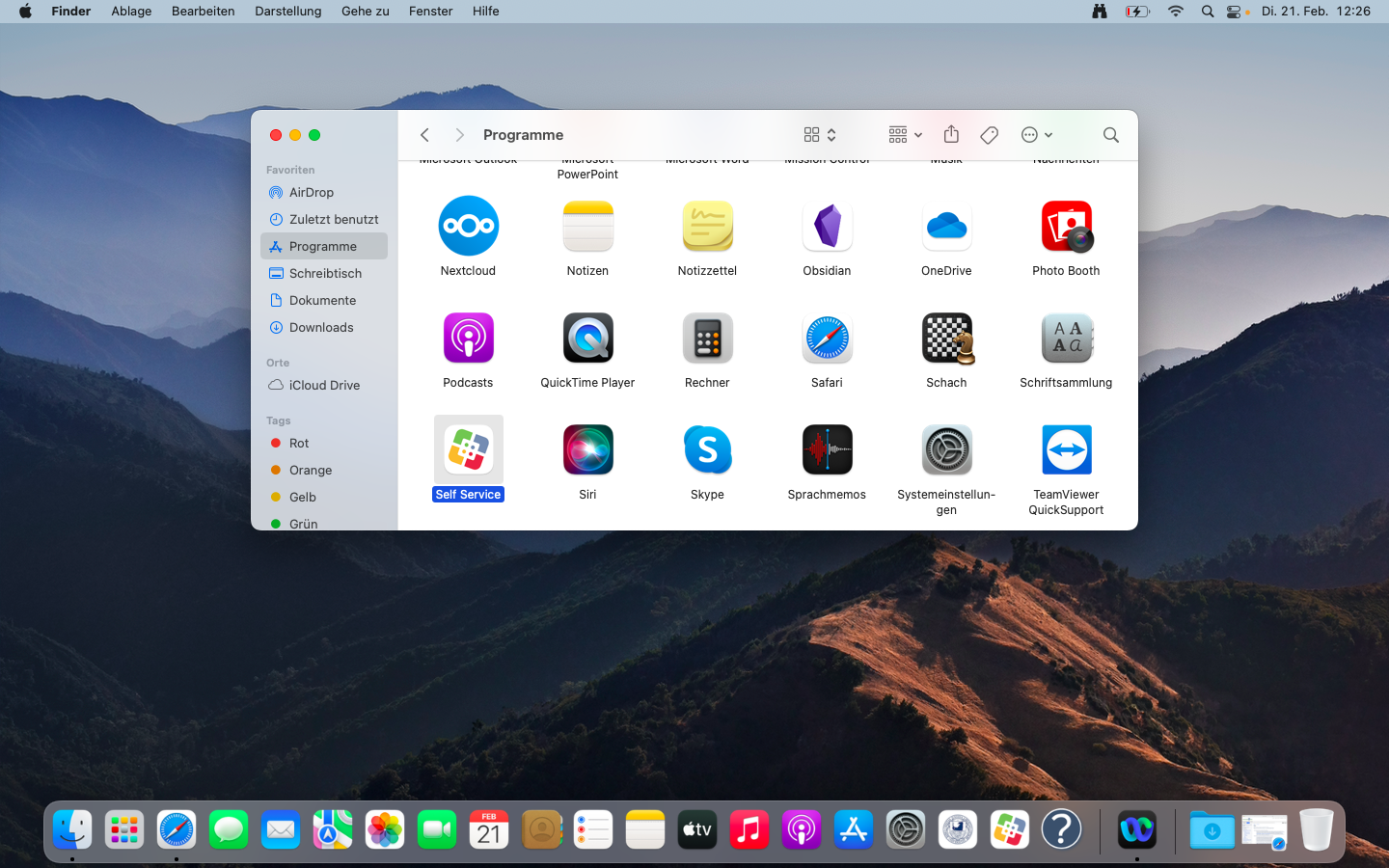The image size is (1389, 868).
Task: Filter by the Orange tag
Action: click(x=324, y=471)
